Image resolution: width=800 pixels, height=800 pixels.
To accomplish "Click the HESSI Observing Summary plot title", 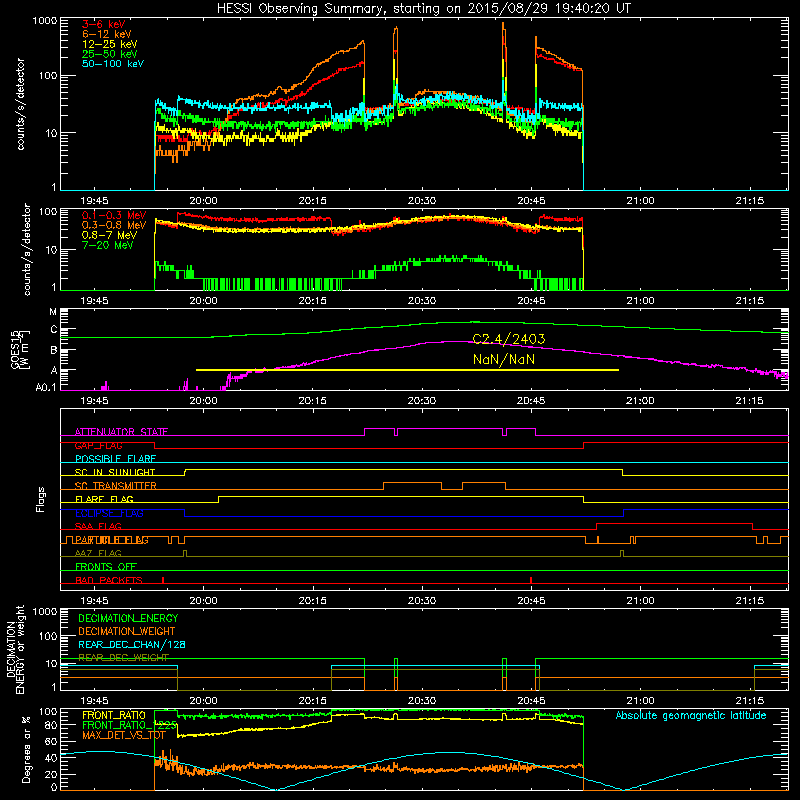I will tap(423, 9).
